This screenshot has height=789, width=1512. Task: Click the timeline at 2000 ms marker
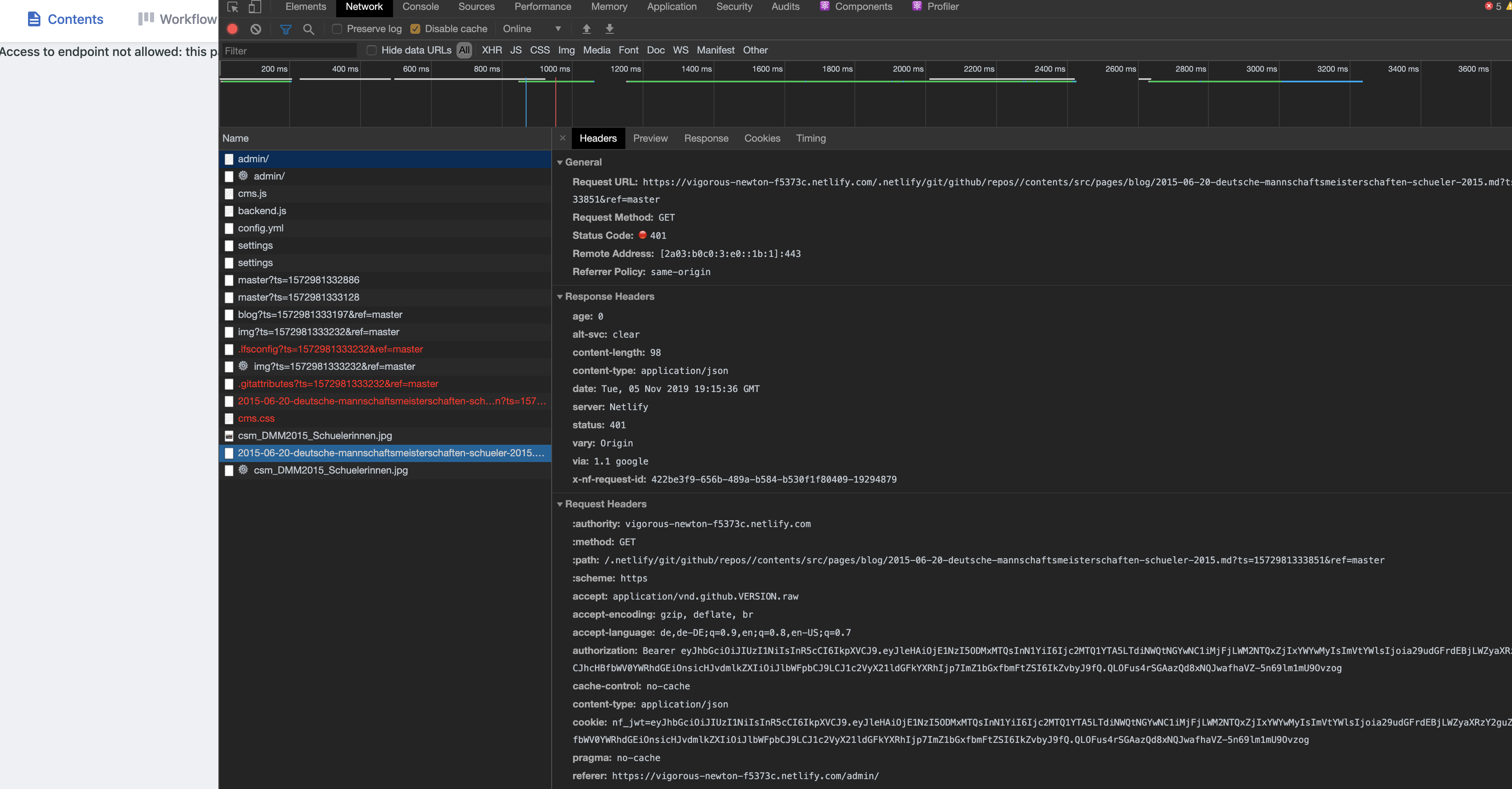[908, 69]
